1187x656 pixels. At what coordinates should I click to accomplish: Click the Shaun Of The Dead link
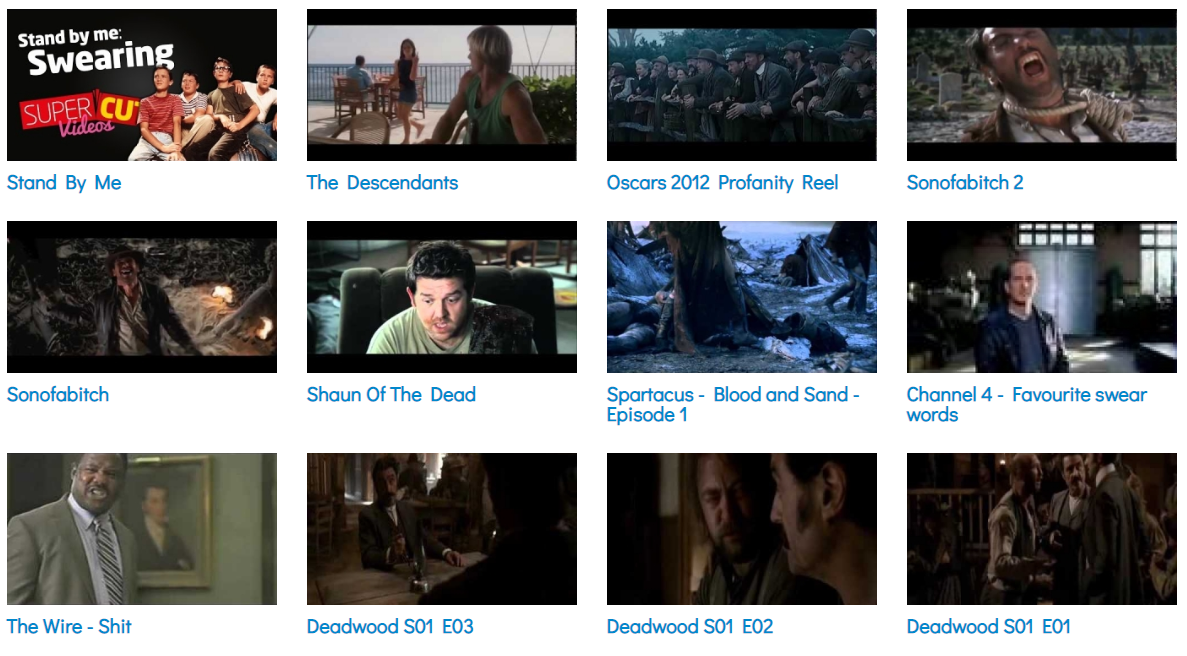click(x=391, y=394)
